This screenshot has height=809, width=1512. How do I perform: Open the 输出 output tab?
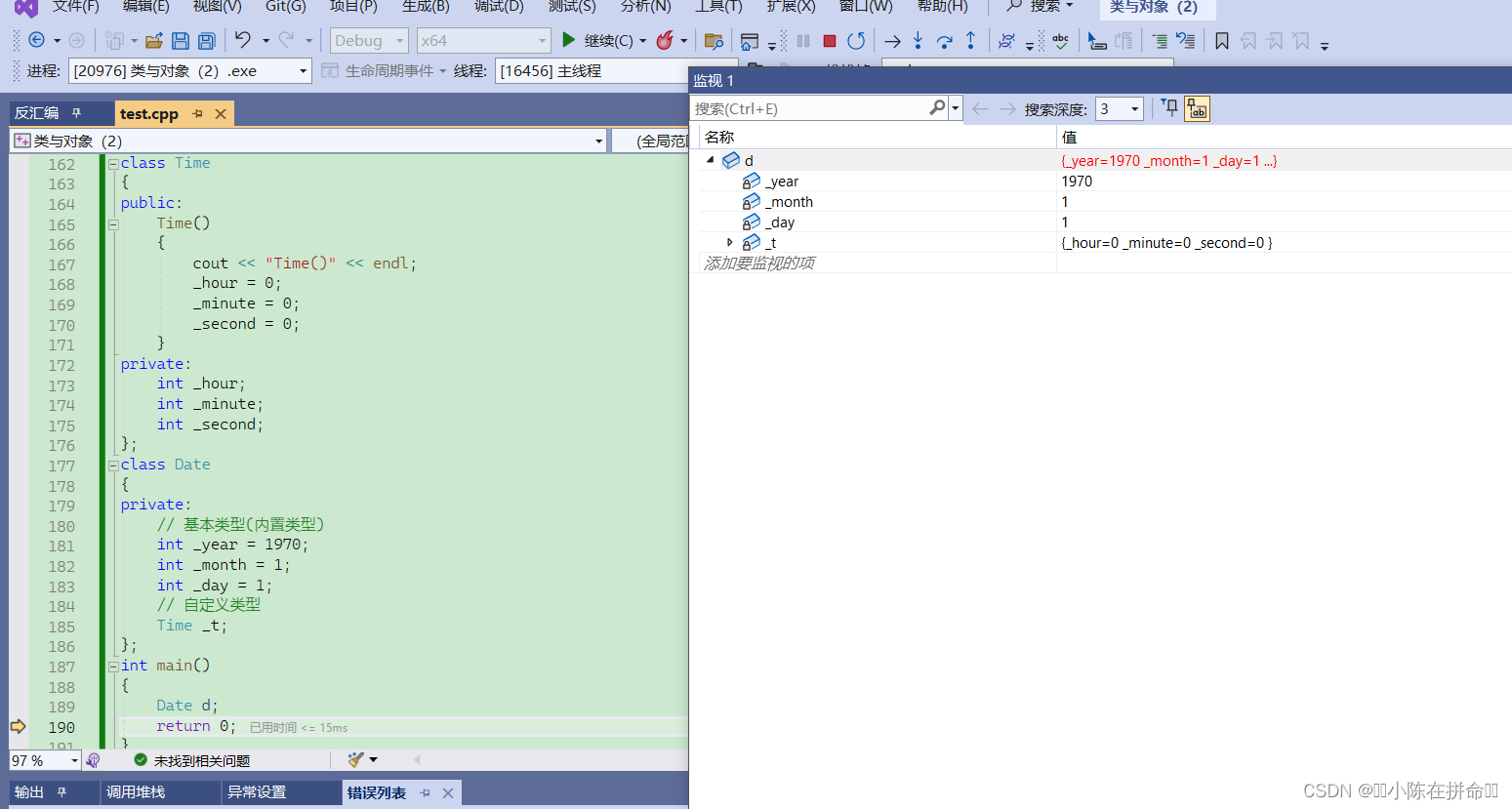coord(29,792)
